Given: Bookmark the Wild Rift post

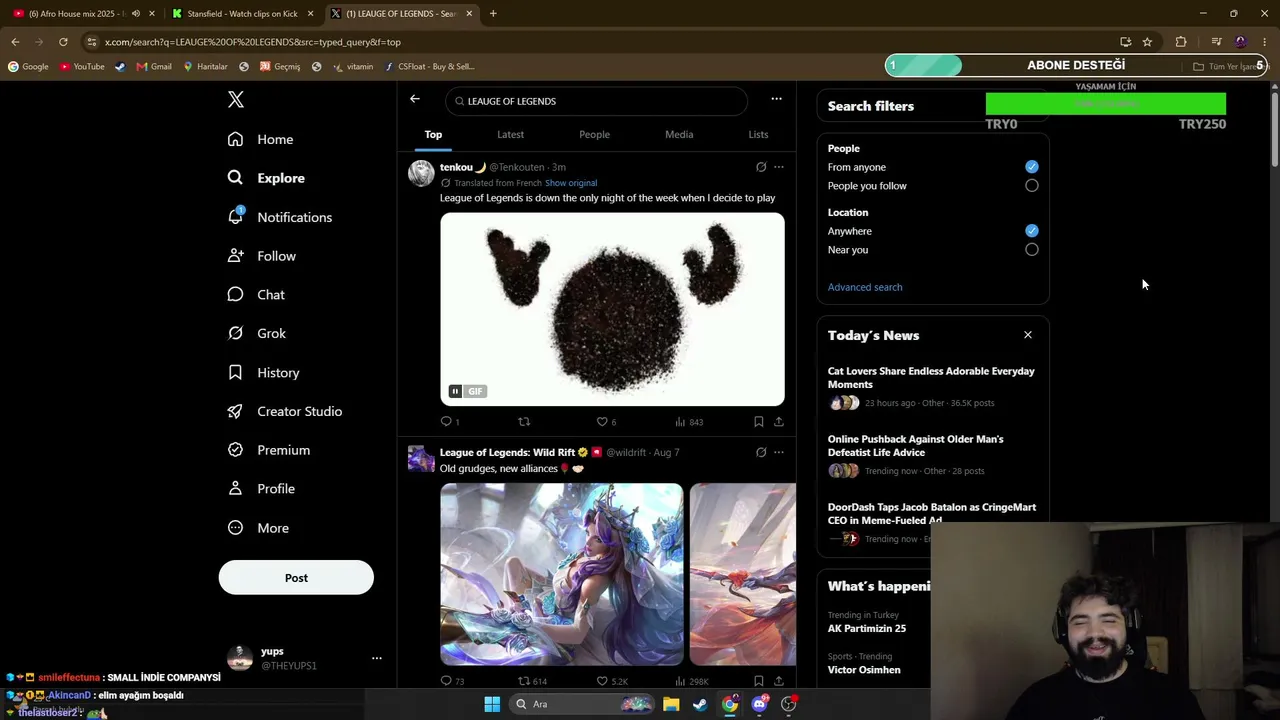Looking at the screenshot, I should point(759,681).
